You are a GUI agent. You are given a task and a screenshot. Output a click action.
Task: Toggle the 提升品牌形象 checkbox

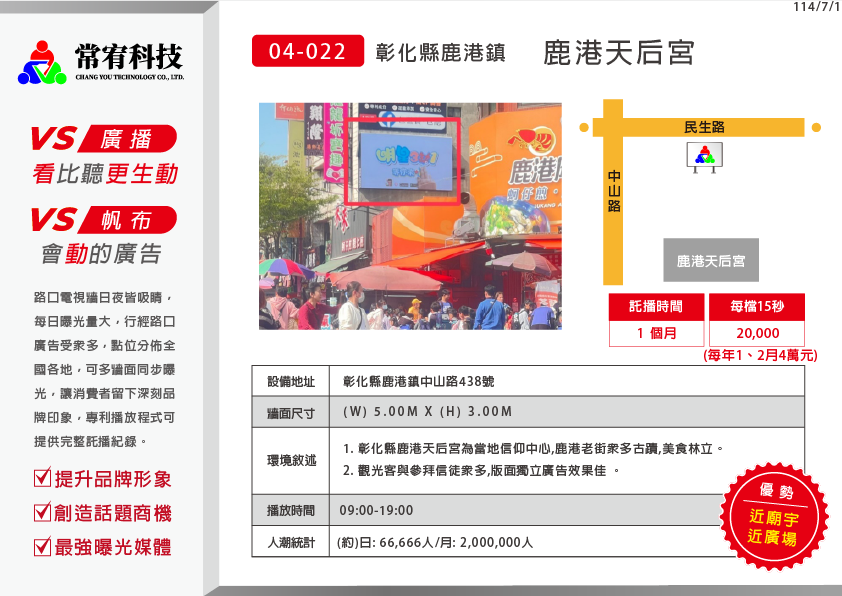[42, 478]
